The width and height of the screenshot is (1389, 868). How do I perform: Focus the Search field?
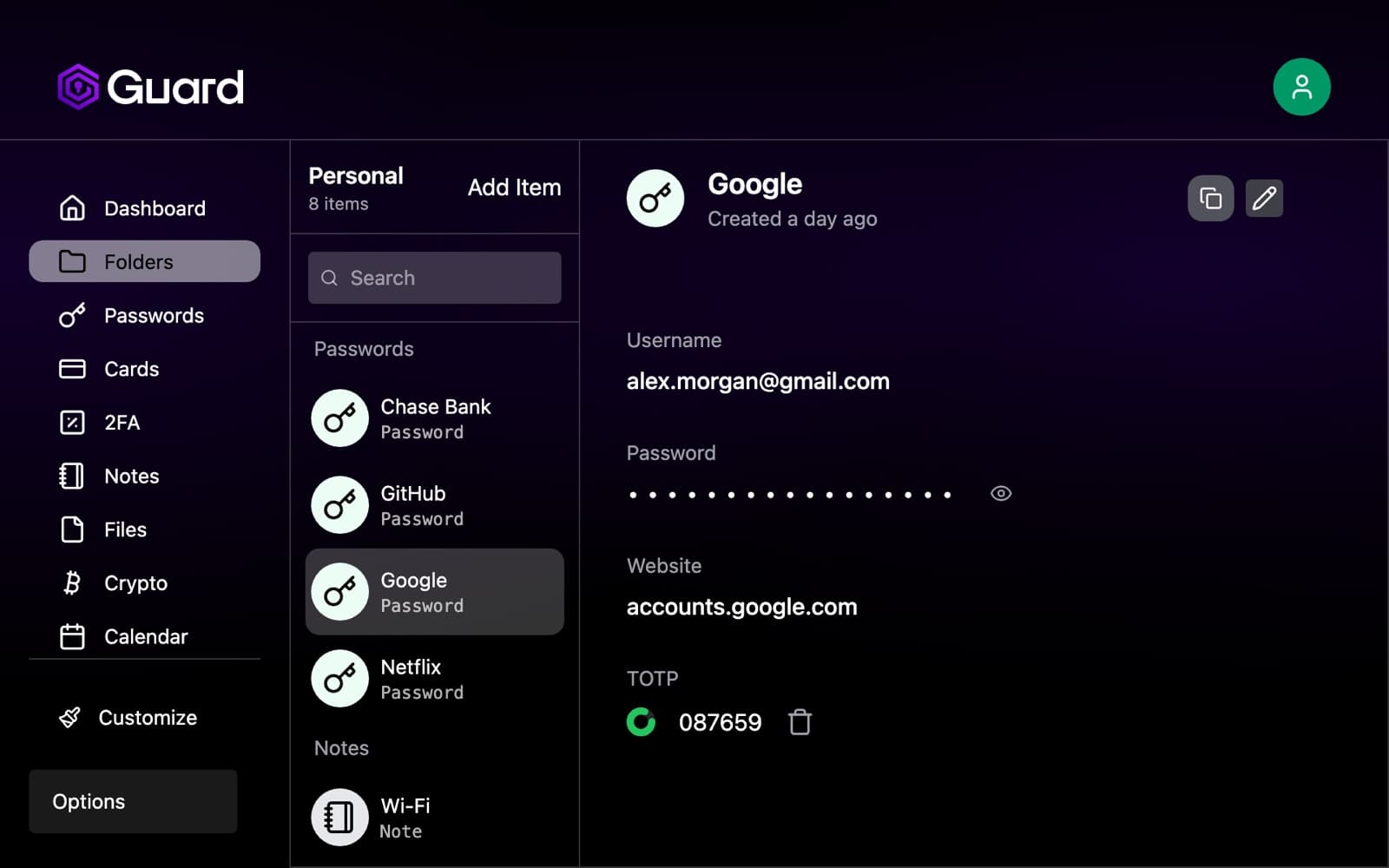click(x=434, y=278)
